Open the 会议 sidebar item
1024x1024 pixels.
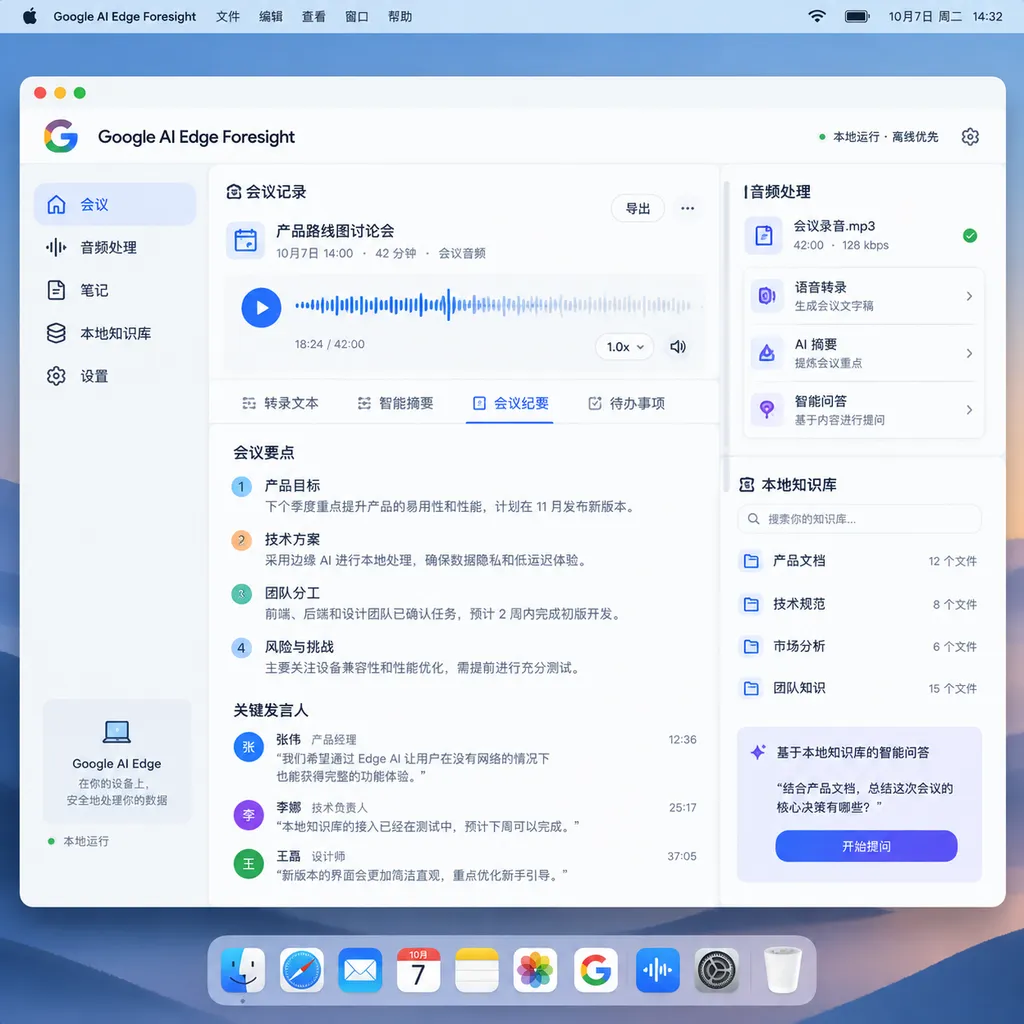tap(115, 204)
